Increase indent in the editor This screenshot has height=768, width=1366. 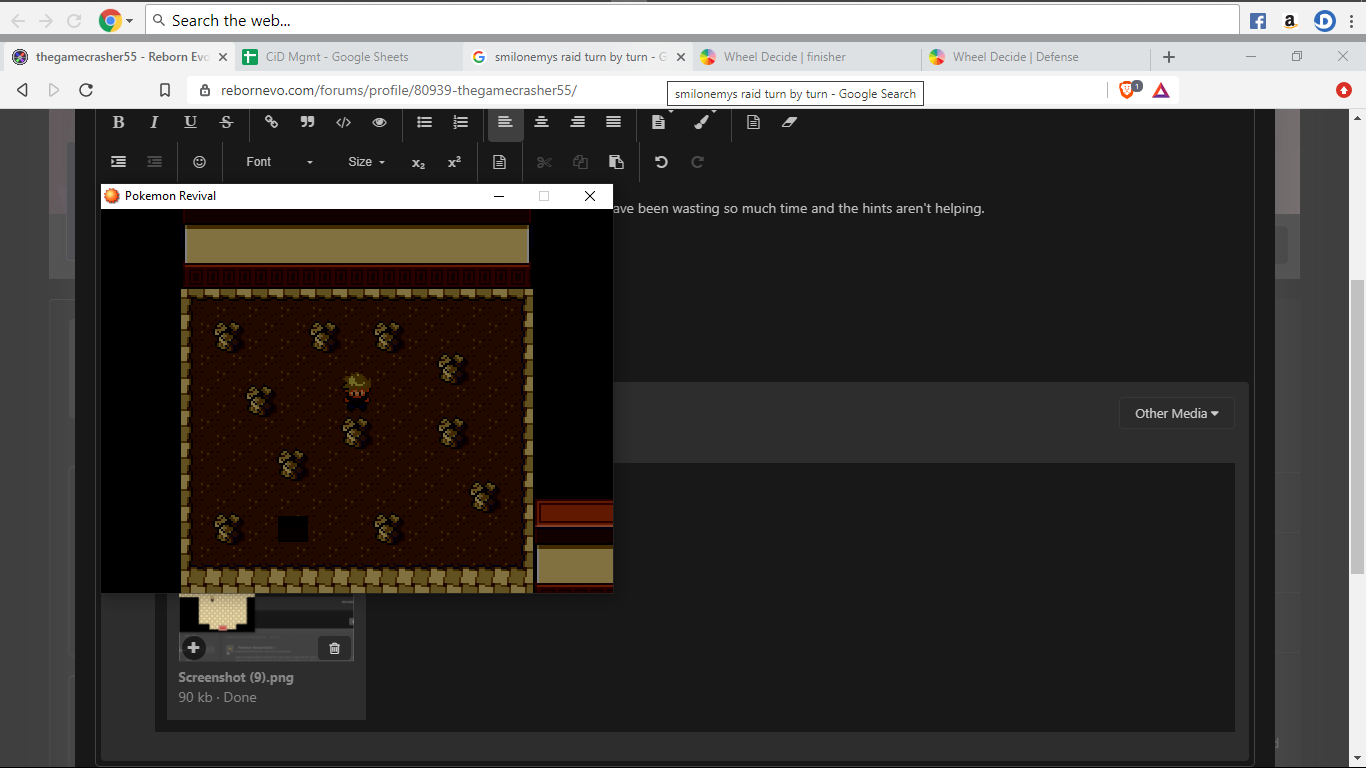[118, 162]
